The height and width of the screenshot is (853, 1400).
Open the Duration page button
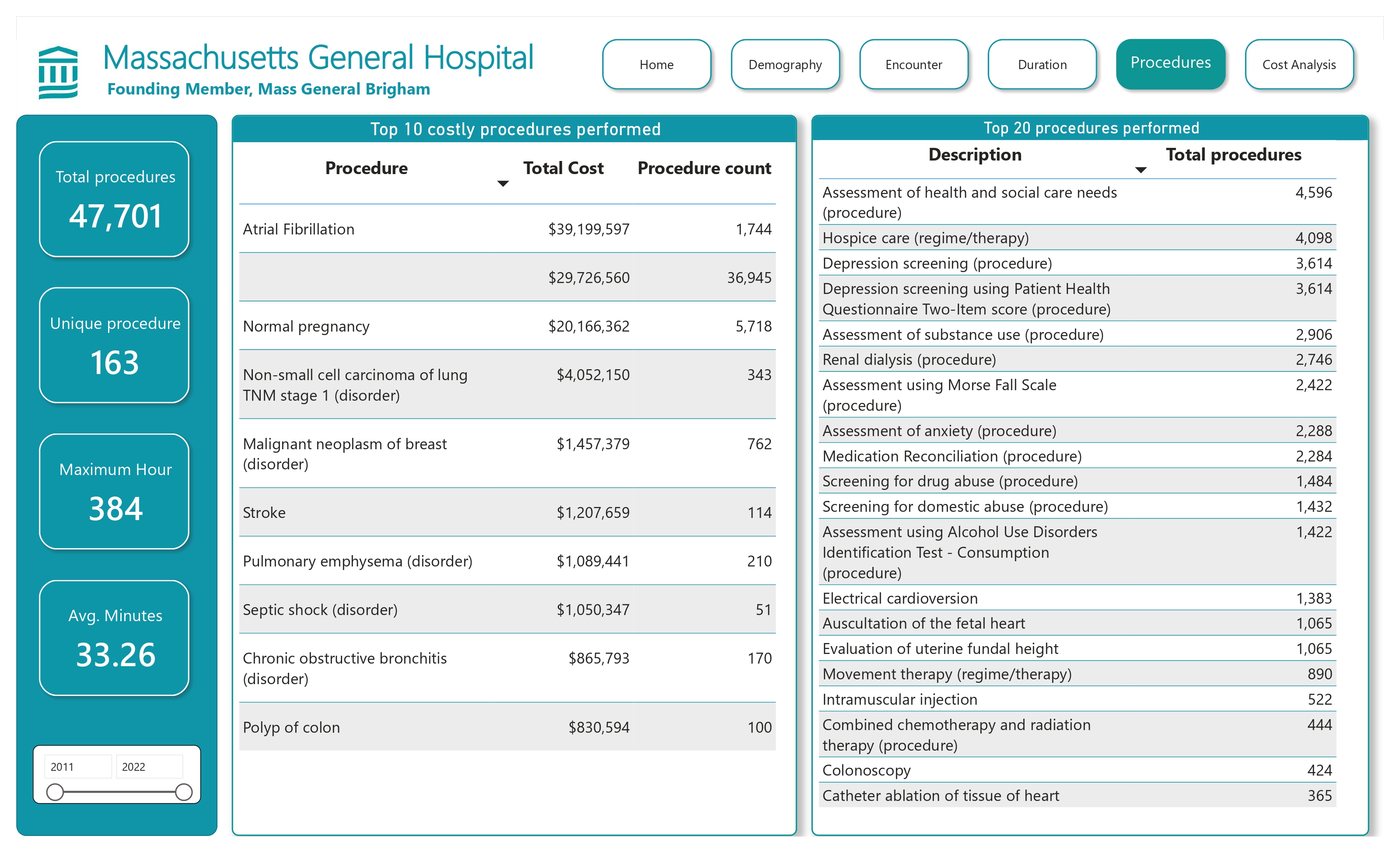[x=1042, y=65]
